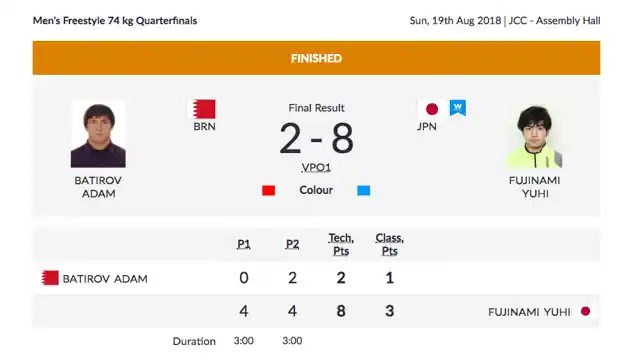Click BATIROV ADAM in score table
640x363 pixels.
pyautogui.click(x=105, y=279)
